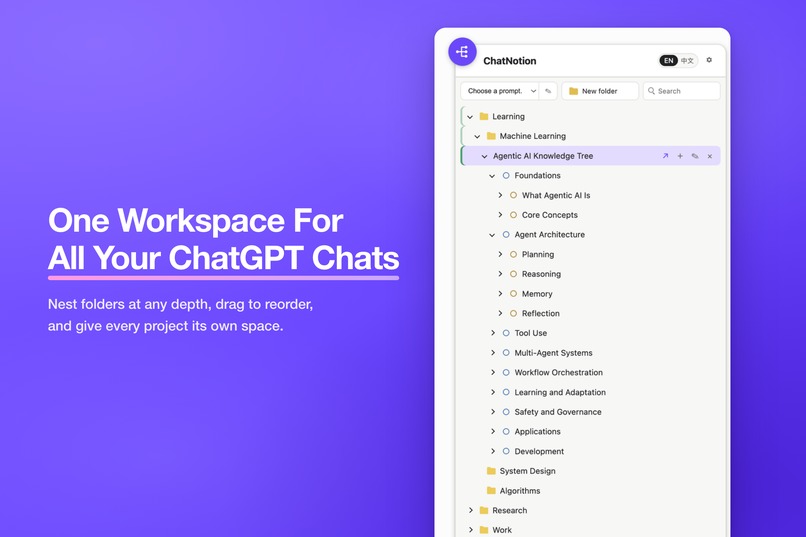Screen dimensions: 806x537
Task: Expand the Memory node
Action: pos(500,293)
